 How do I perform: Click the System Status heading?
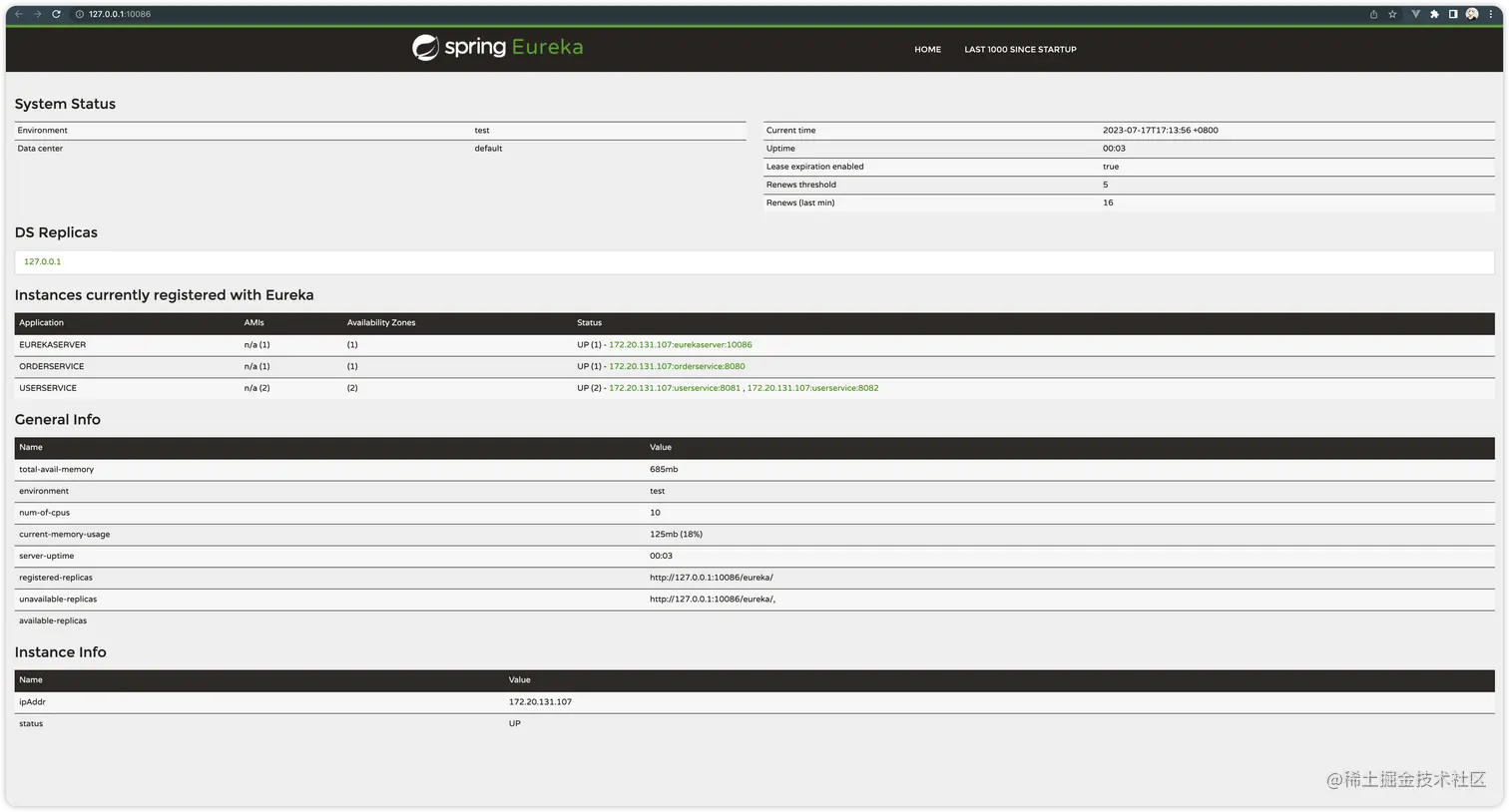(x=65, y=104)
